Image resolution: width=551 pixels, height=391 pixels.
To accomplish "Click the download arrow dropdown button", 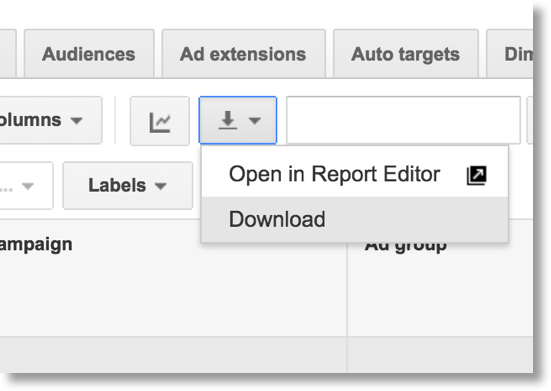I will click(238, 120).
